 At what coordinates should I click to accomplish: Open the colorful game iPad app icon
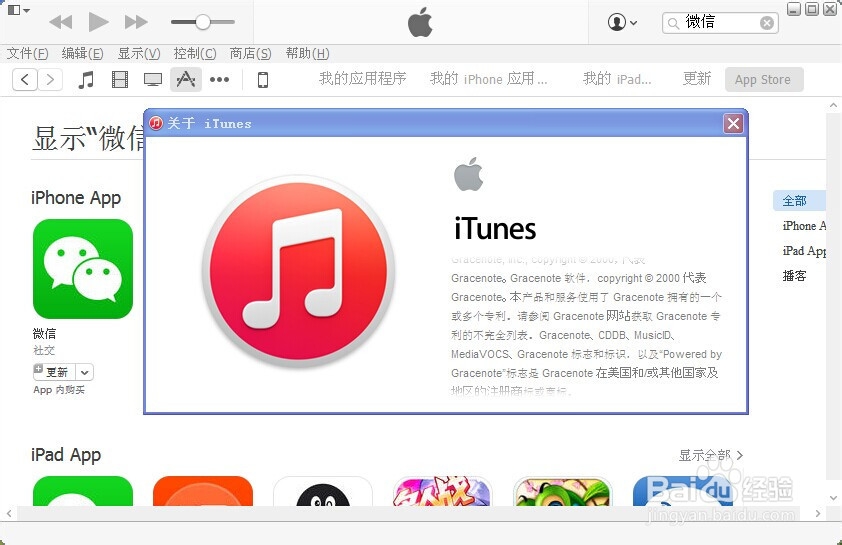(x=442, y=491)
